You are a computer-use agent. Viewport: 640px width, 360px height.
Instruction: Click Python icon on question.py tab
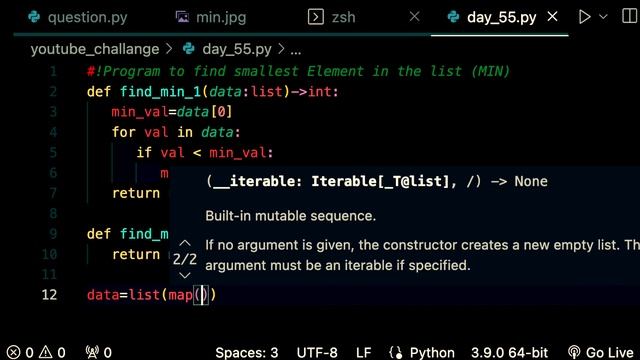[34, 17]
